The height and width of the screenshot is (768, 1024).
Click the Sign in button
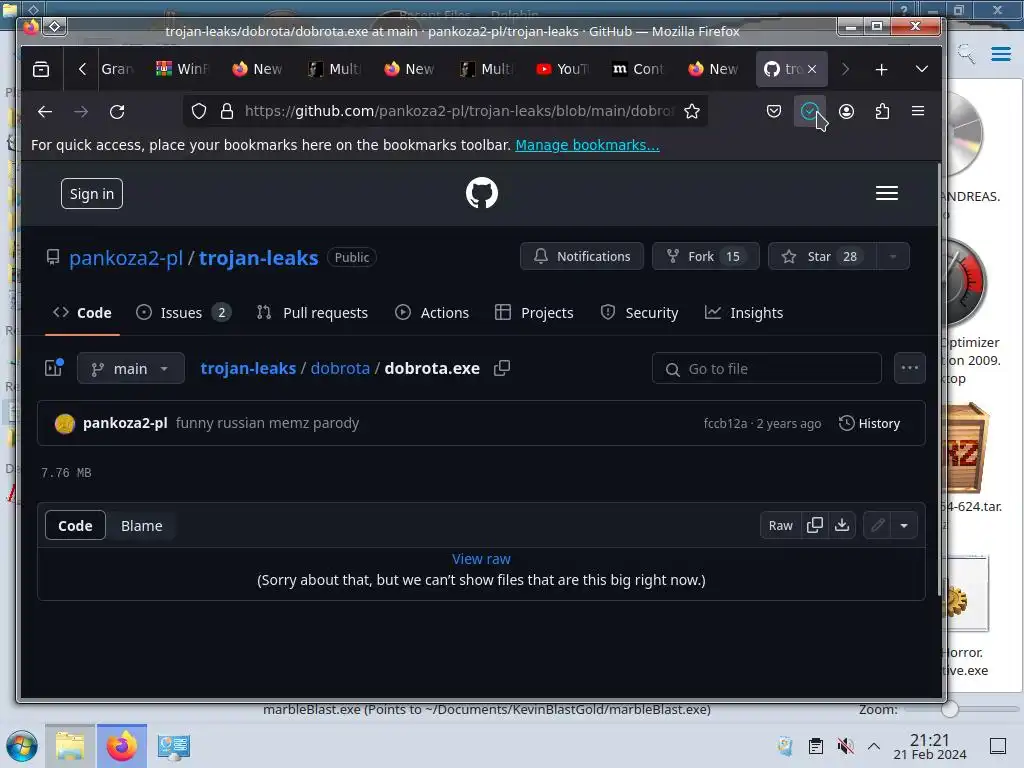(92, 194)
